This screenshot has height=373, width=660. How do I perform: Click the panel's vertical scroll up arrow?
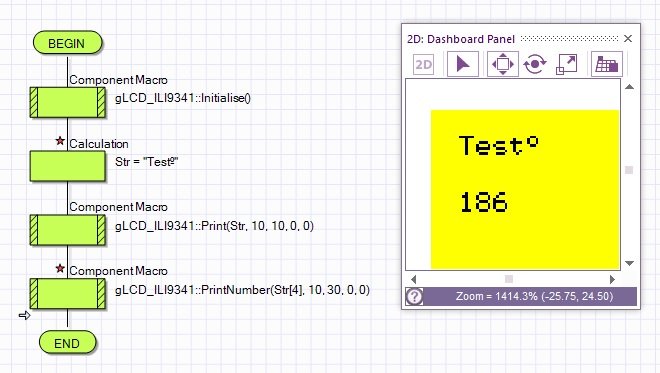coord(629,87)
